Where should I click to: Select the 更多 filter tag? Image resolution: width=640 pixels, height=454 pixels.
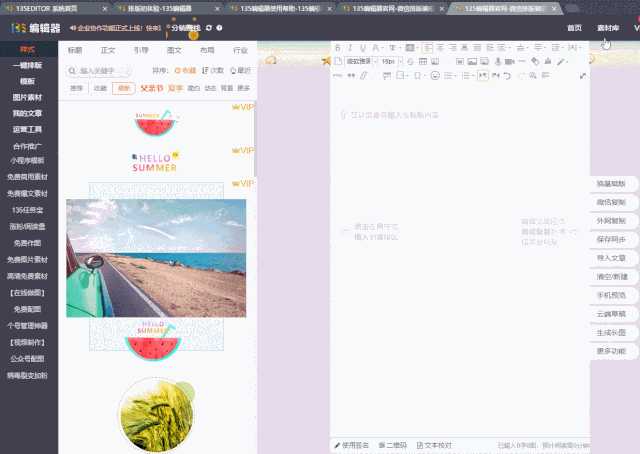pyautogui.click(x=244, y=88)
